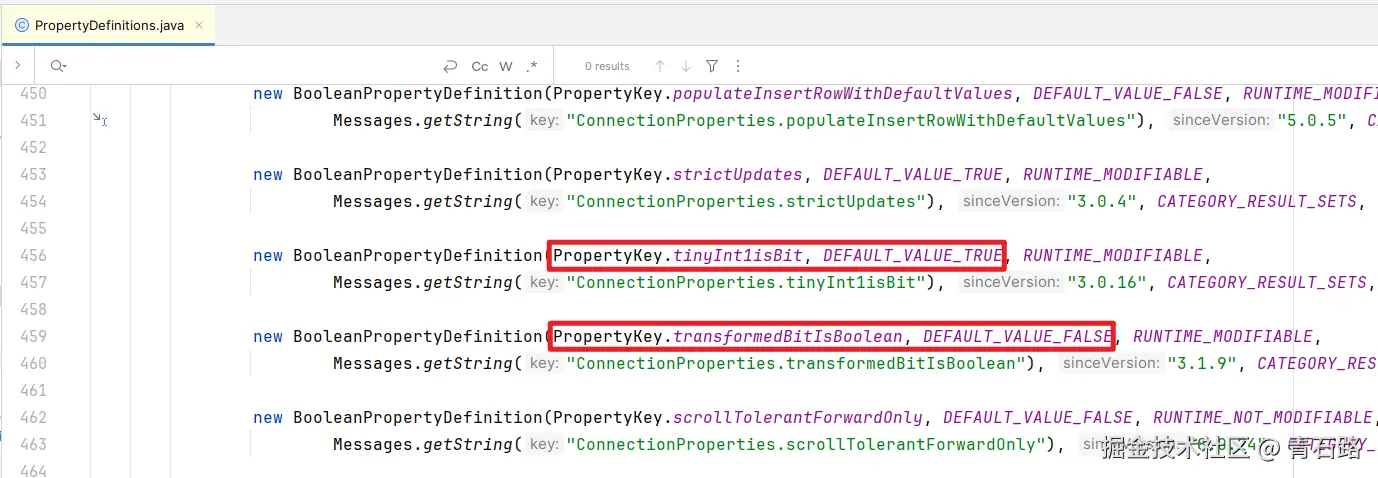Click the "5.0.5" sinceVersion string
This screenshot has height=478, width=1378.
[1311, 120]
